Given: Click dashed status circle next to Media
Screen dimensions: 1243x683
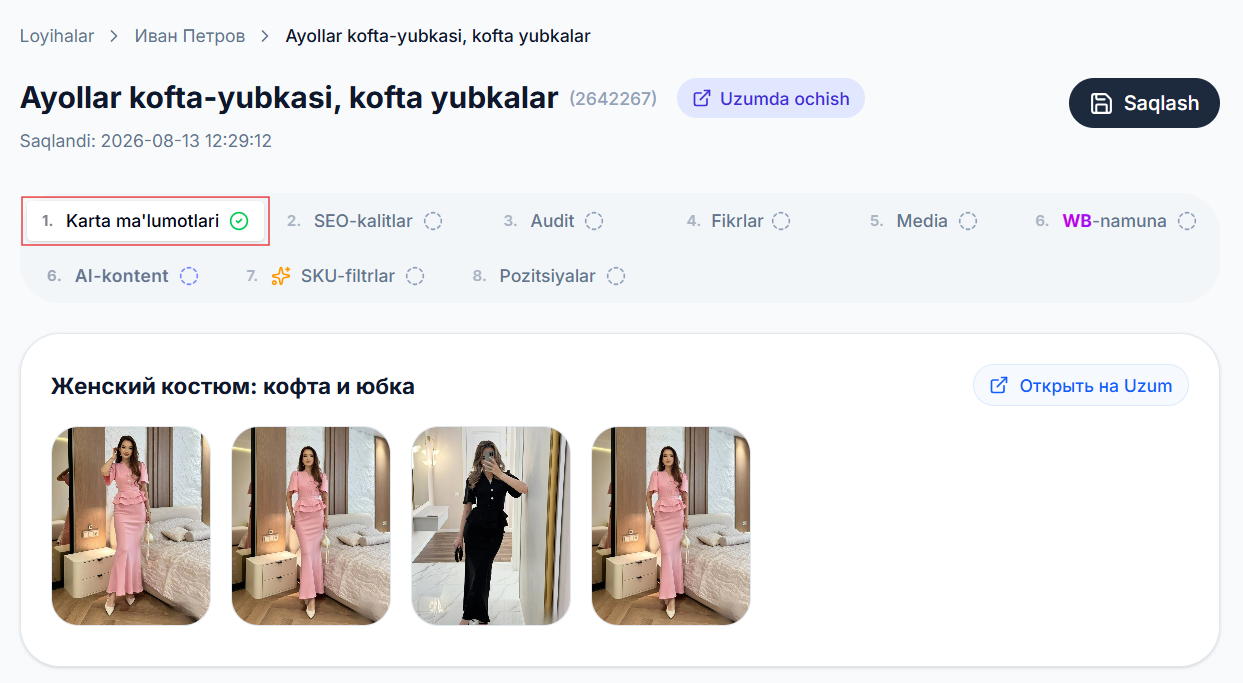Looking at the screenshot, I should [967, 221].
